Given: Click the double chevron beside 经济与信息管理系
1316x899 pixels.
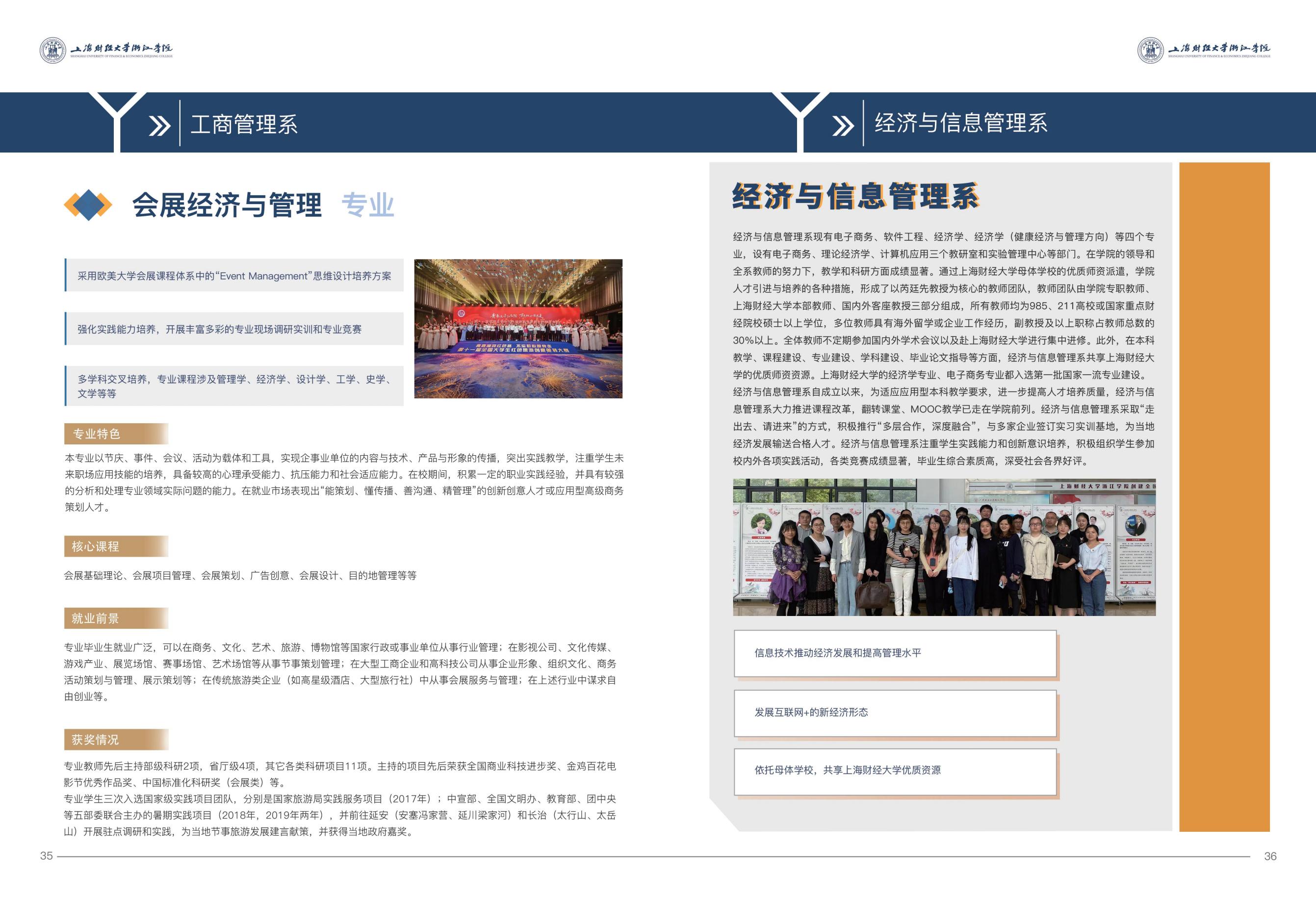Looking at the screenshot, I should click(x=843, y=126).
